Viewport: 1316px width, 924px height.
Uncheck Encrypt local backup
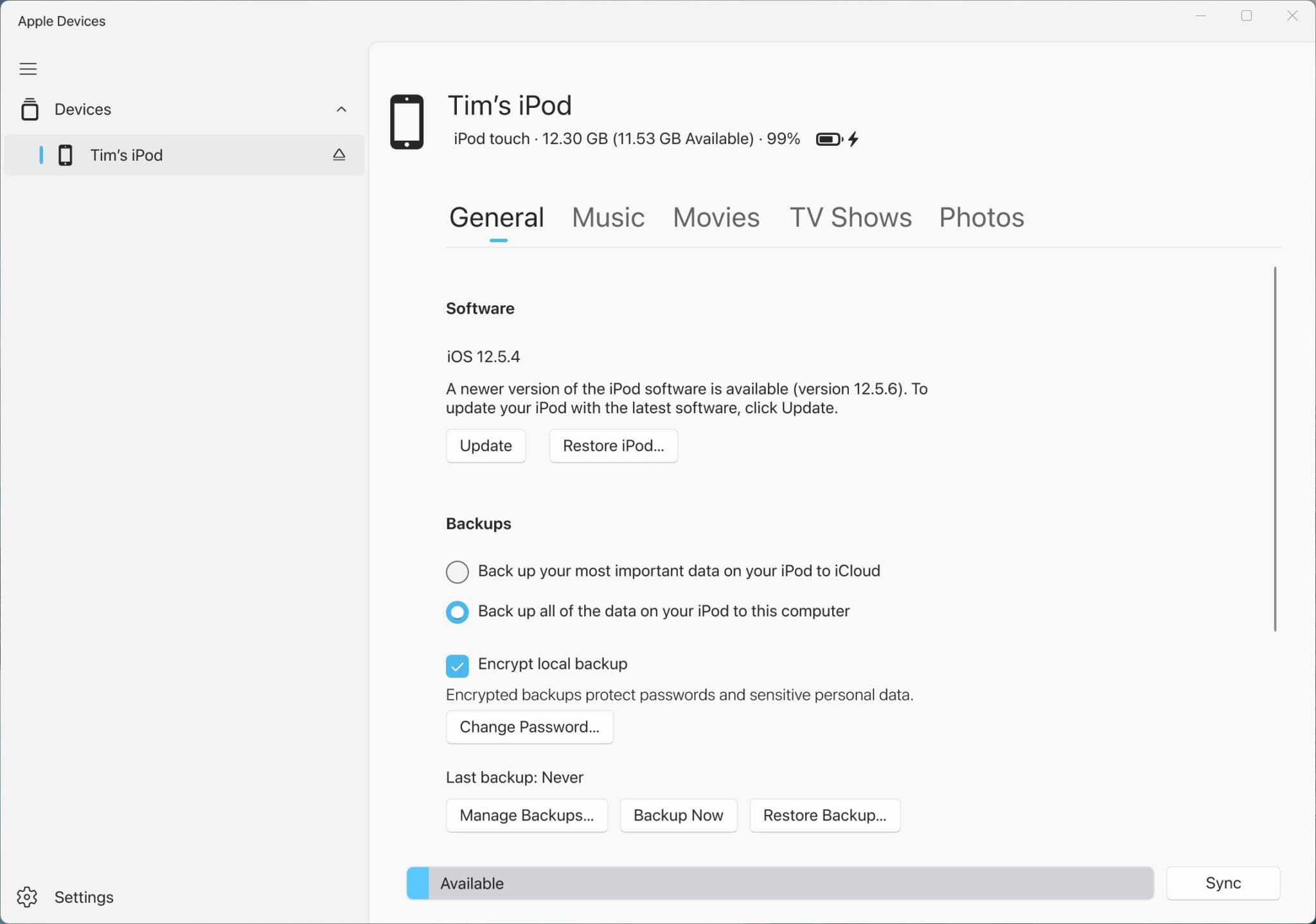(x=456, y=666)
